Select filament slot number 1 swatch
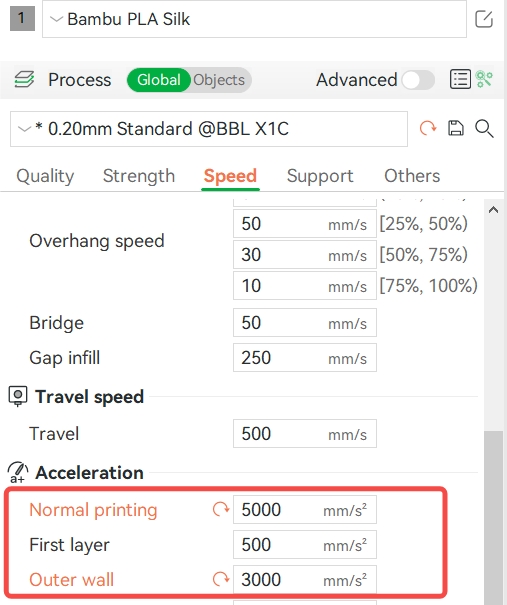Screen dimensions: 507x605 (22, 18)
